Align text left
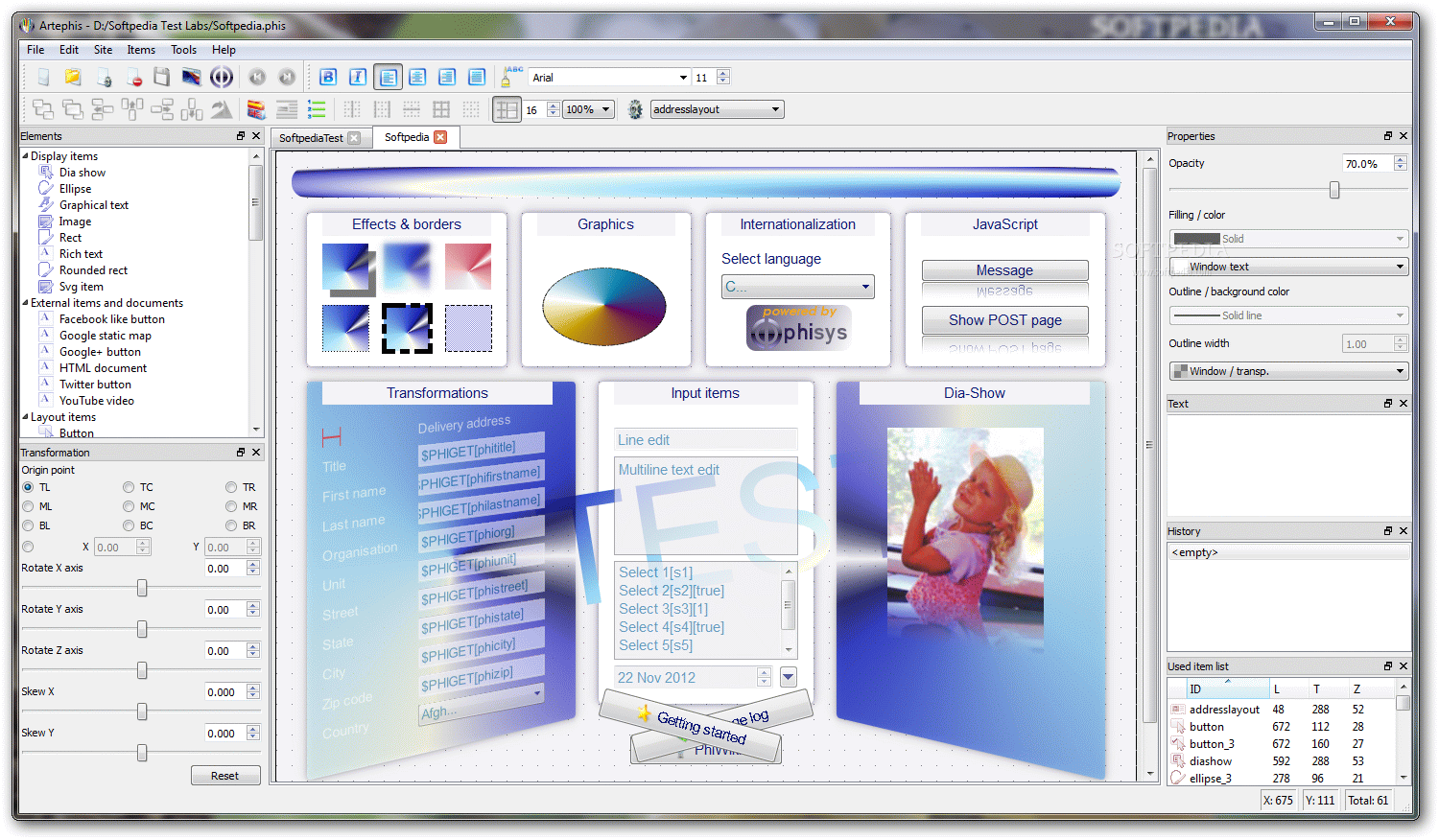The width and height of the screenshot is (1439, 840). [x=388, y=78]
